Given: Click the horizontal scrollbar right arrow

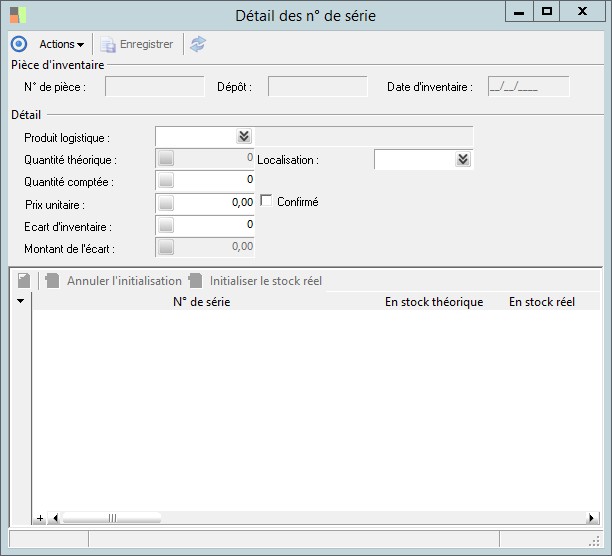Looking at the screenshot, I should [x=592, y=518].
